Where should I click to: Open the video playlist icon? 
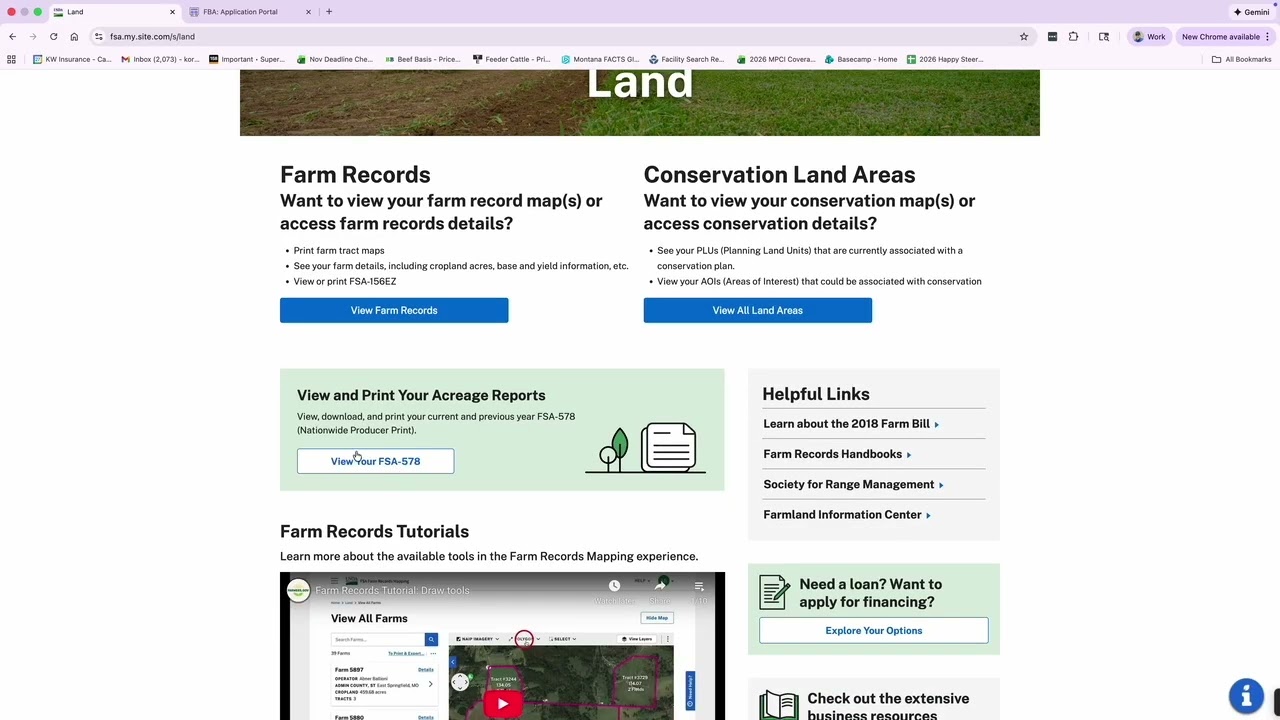[699, 586]
